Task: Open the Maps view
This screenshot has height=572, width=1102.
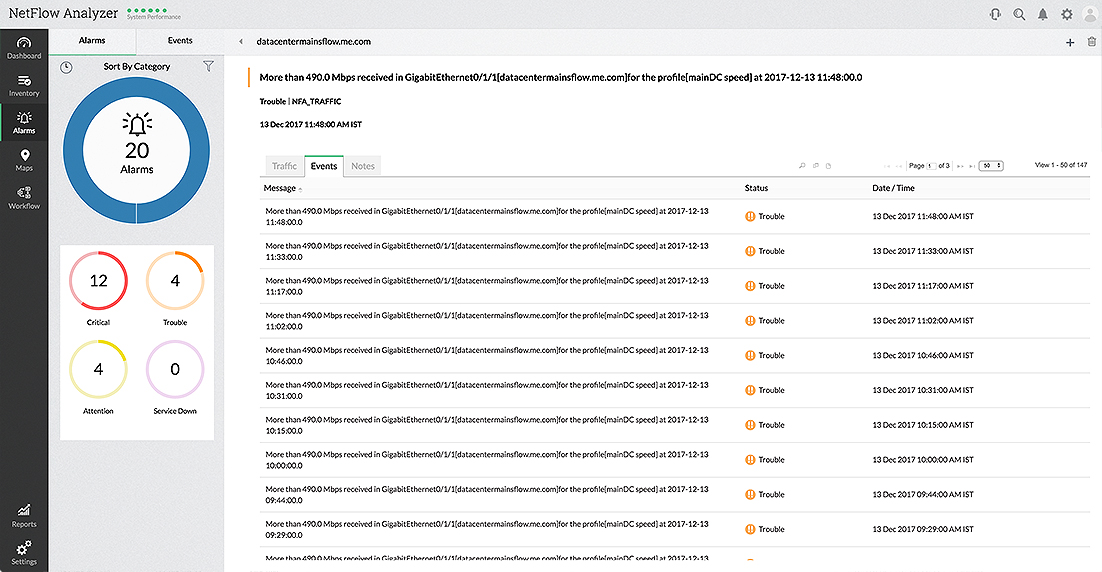Action: (x=24, y=160)
